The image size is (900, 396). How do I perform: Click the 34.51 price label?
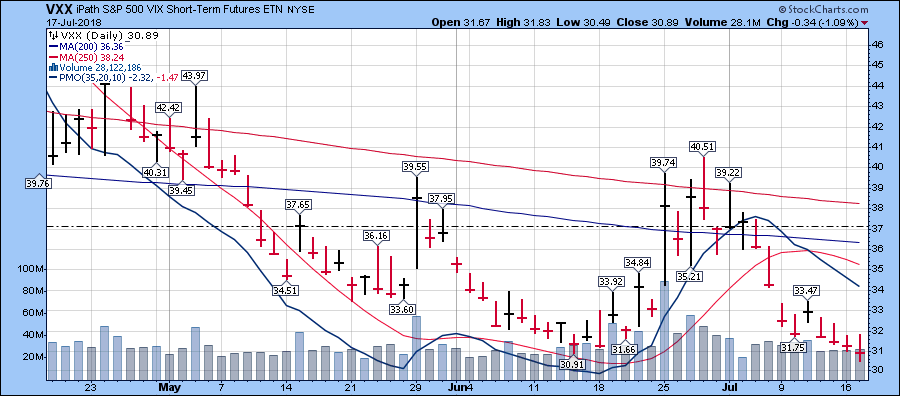coord(286,289)
